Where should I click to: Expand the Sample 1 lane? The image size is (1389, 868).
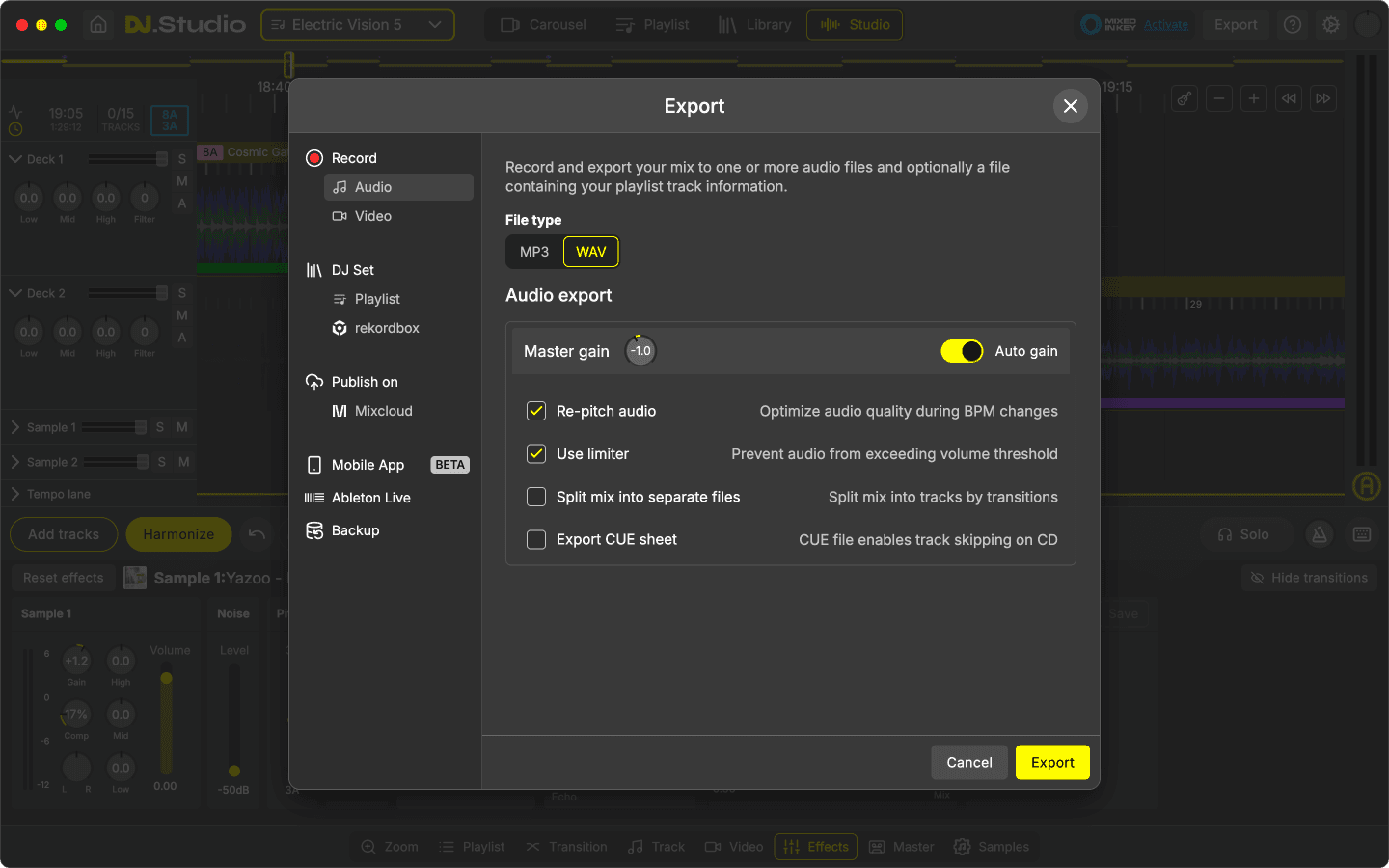pos(14,427)
